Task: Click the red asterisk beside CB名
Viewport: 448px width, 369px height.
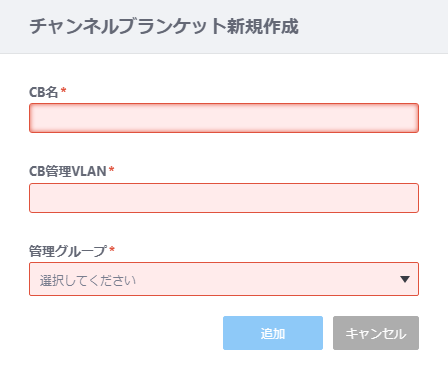Action: pos(63,90)
